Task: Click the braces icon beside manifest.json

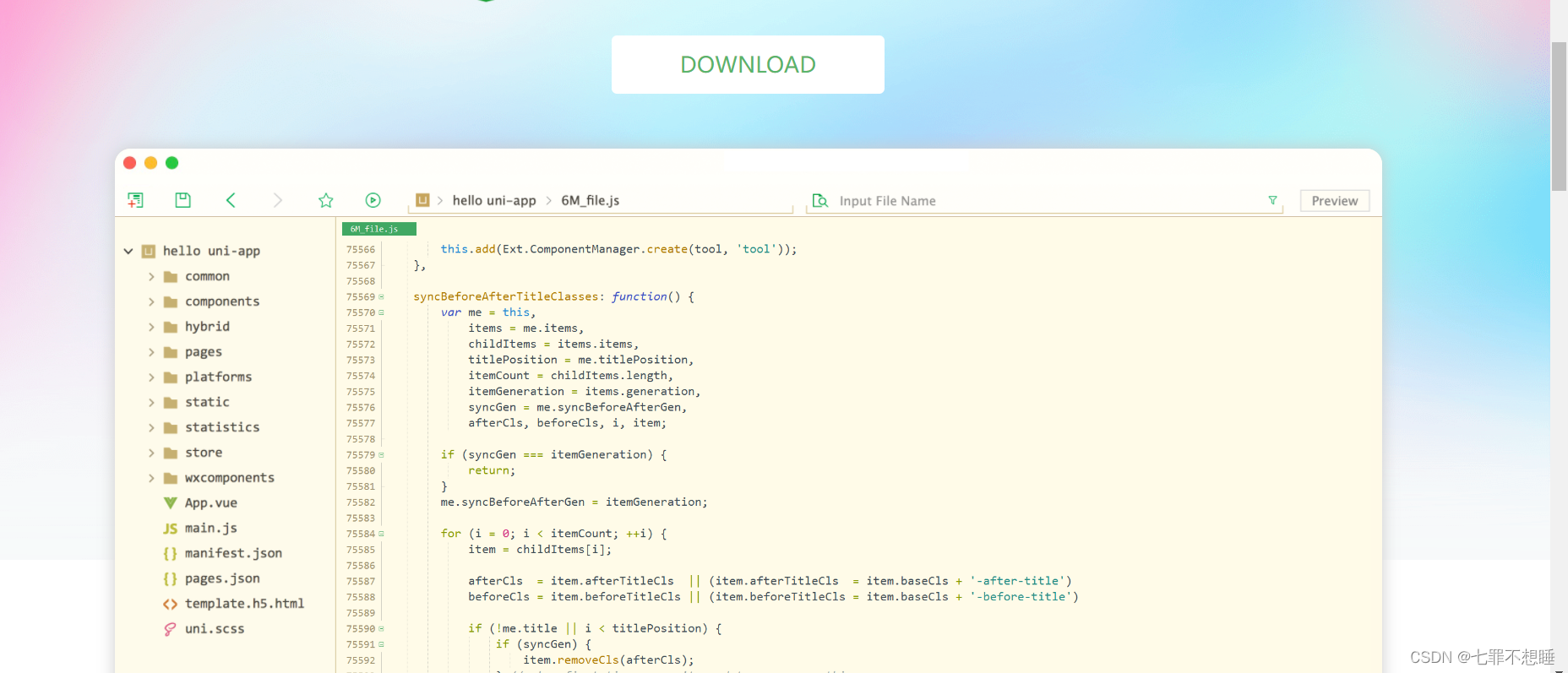Action: click(x=170, y=553)
